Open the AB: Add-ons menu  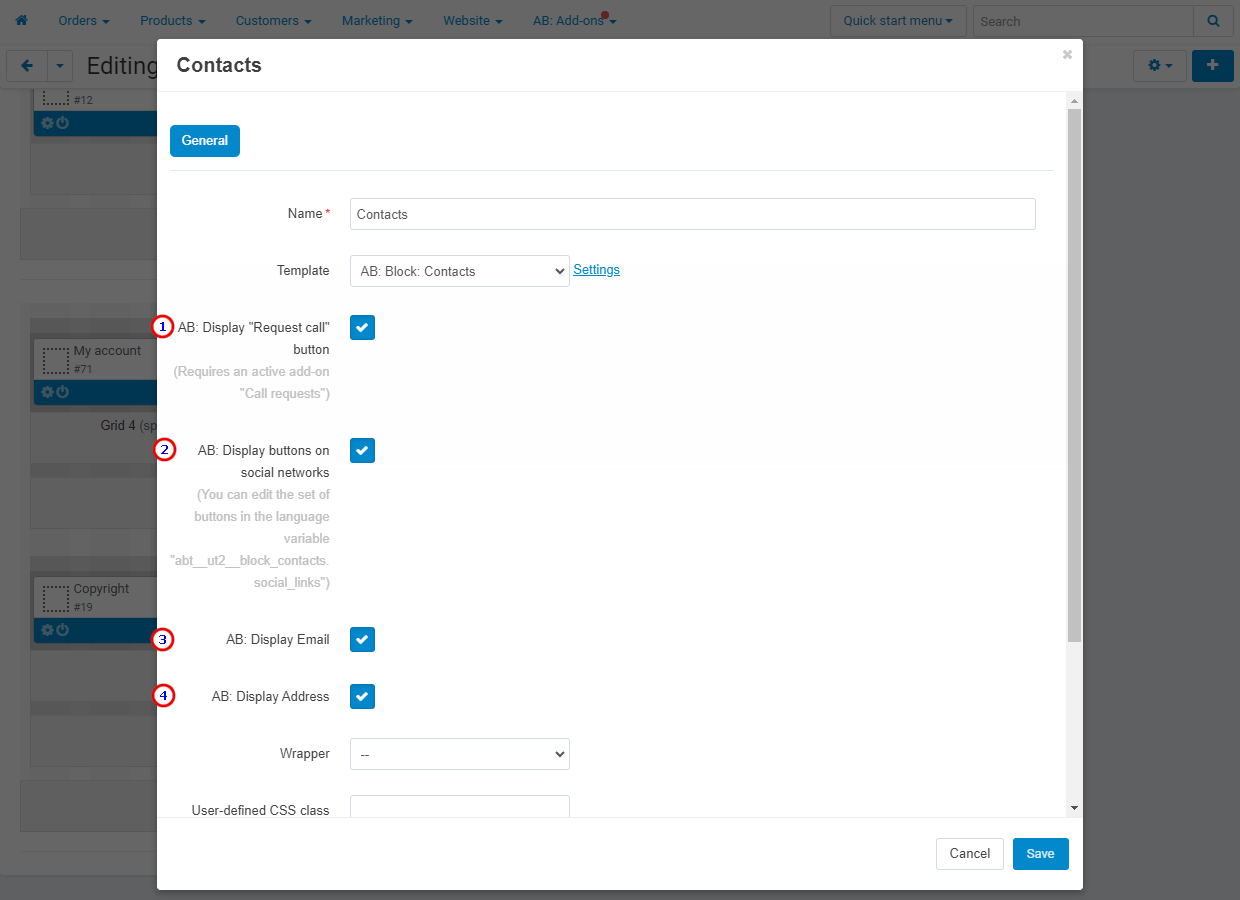pyautogui.click(x=575, y=21)
